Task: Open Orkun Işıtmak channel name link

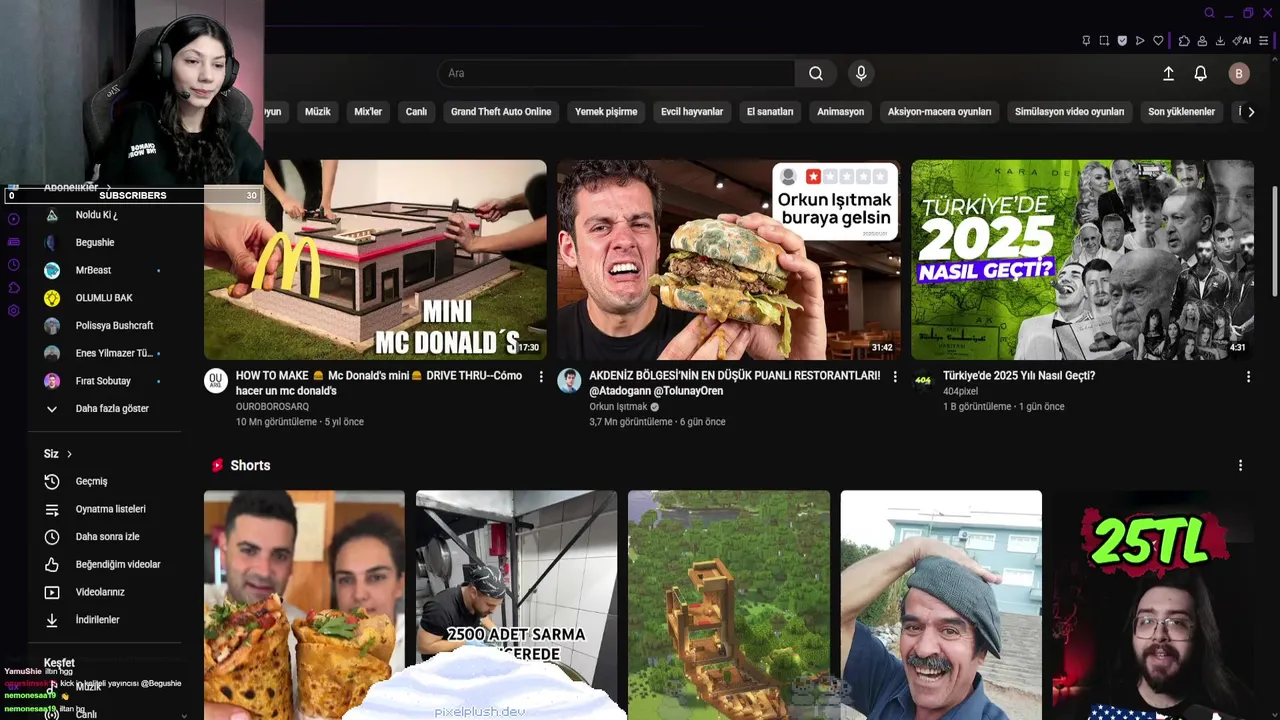Action: [618, 407]
